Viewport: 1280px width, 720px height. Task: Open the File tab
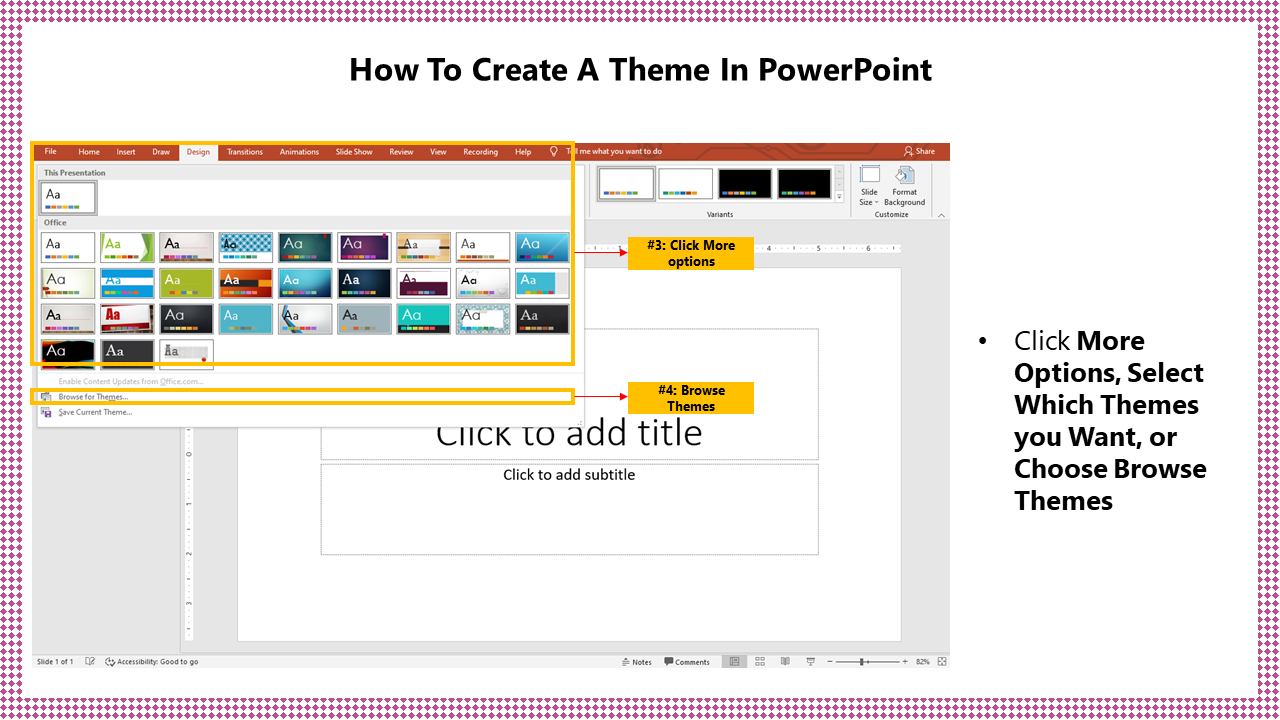click(x=50, y=152)
